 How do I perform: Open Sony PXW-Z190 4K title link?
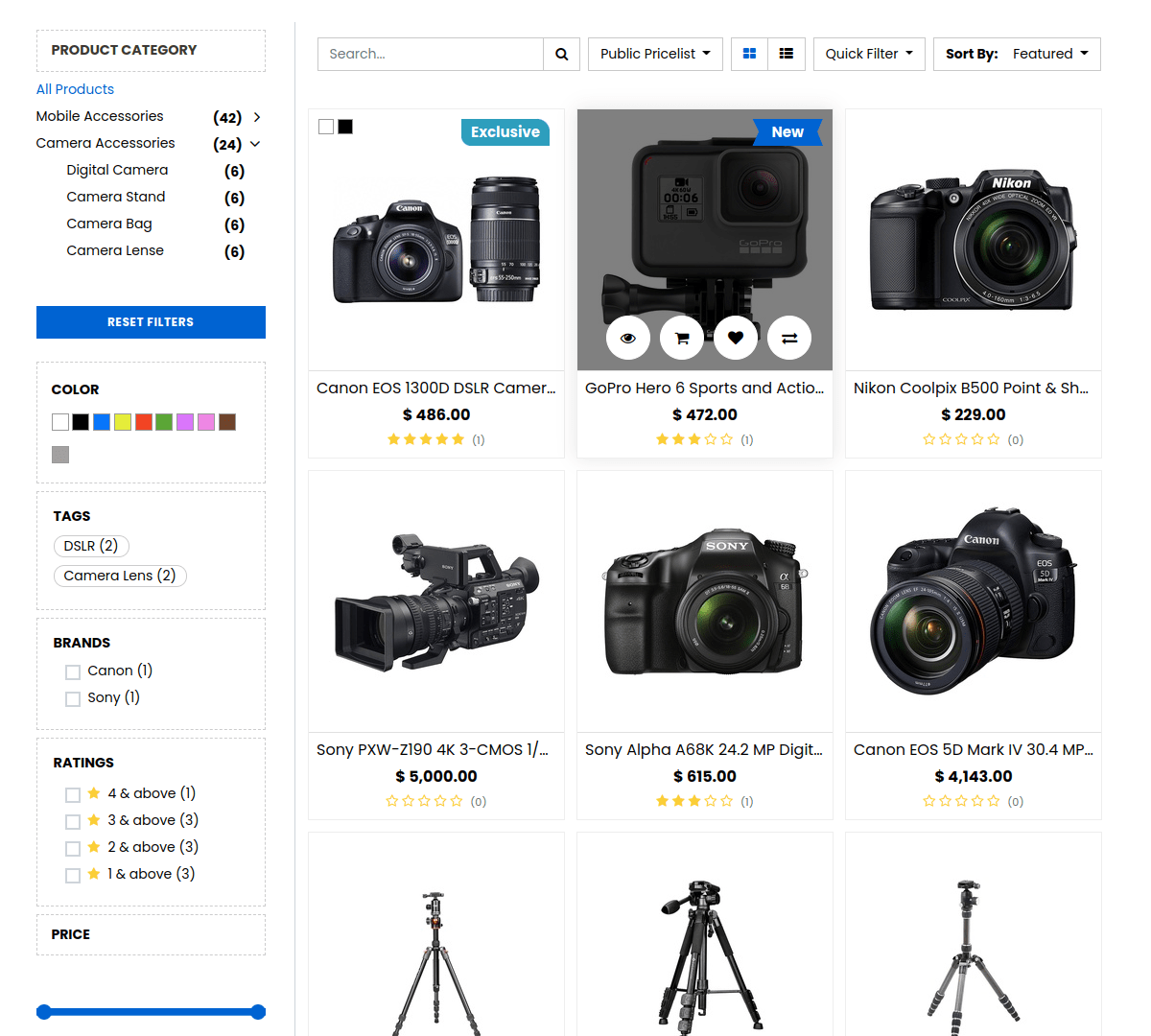433,750
